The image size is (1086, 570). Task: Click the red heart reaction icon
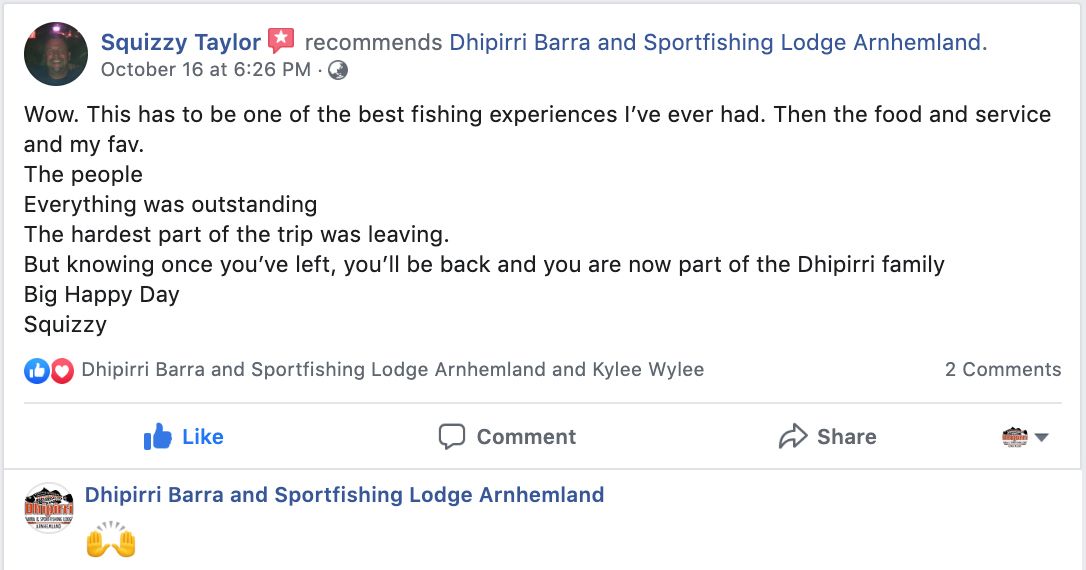click(x=62, y=371)
